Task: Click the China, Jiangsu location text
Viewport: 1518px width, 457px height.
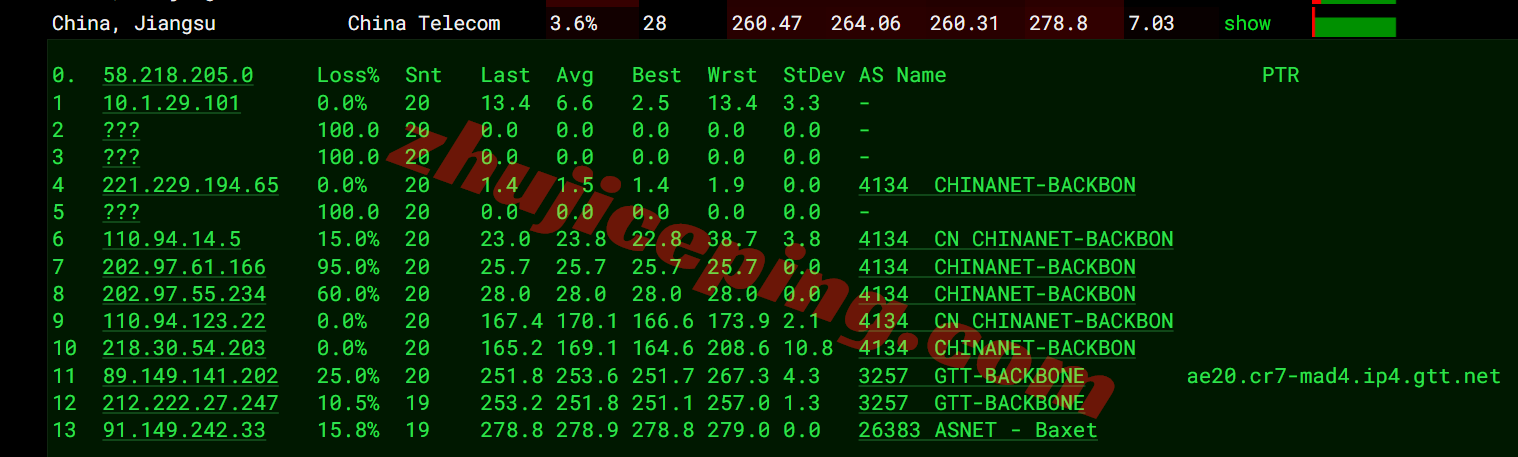Action: [x=134, y=23]
